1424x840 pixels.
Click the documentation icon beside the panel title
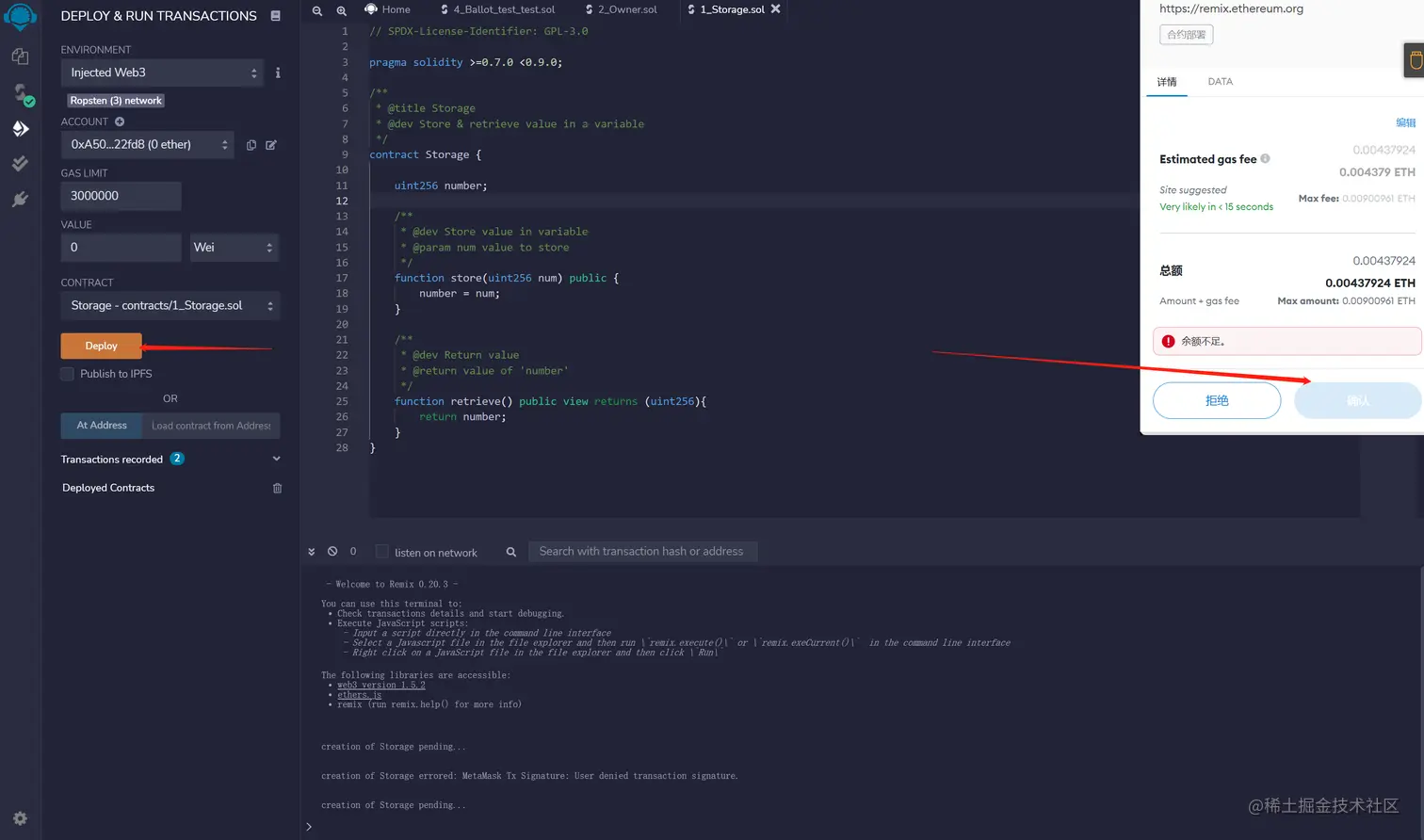(275, 16)
